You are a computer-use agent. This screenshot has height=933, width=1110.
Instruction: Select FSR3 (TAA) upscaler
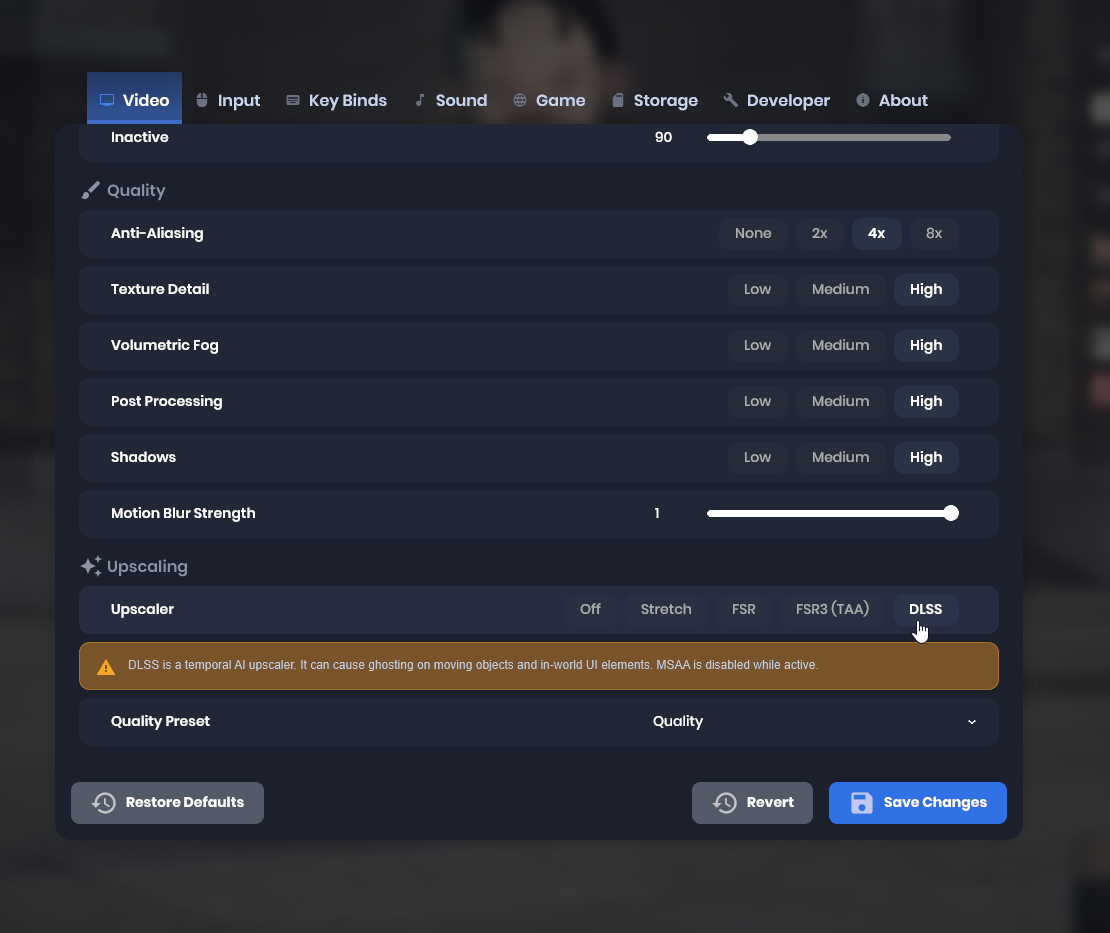[832, 609]
